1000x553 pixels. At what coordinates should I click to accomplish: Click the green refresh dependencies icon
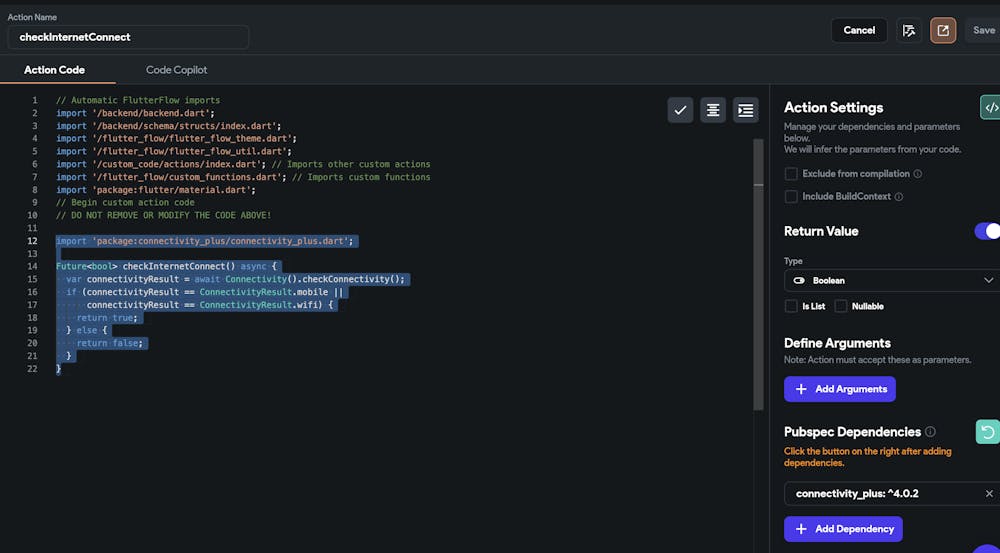[x=987, y=432]
